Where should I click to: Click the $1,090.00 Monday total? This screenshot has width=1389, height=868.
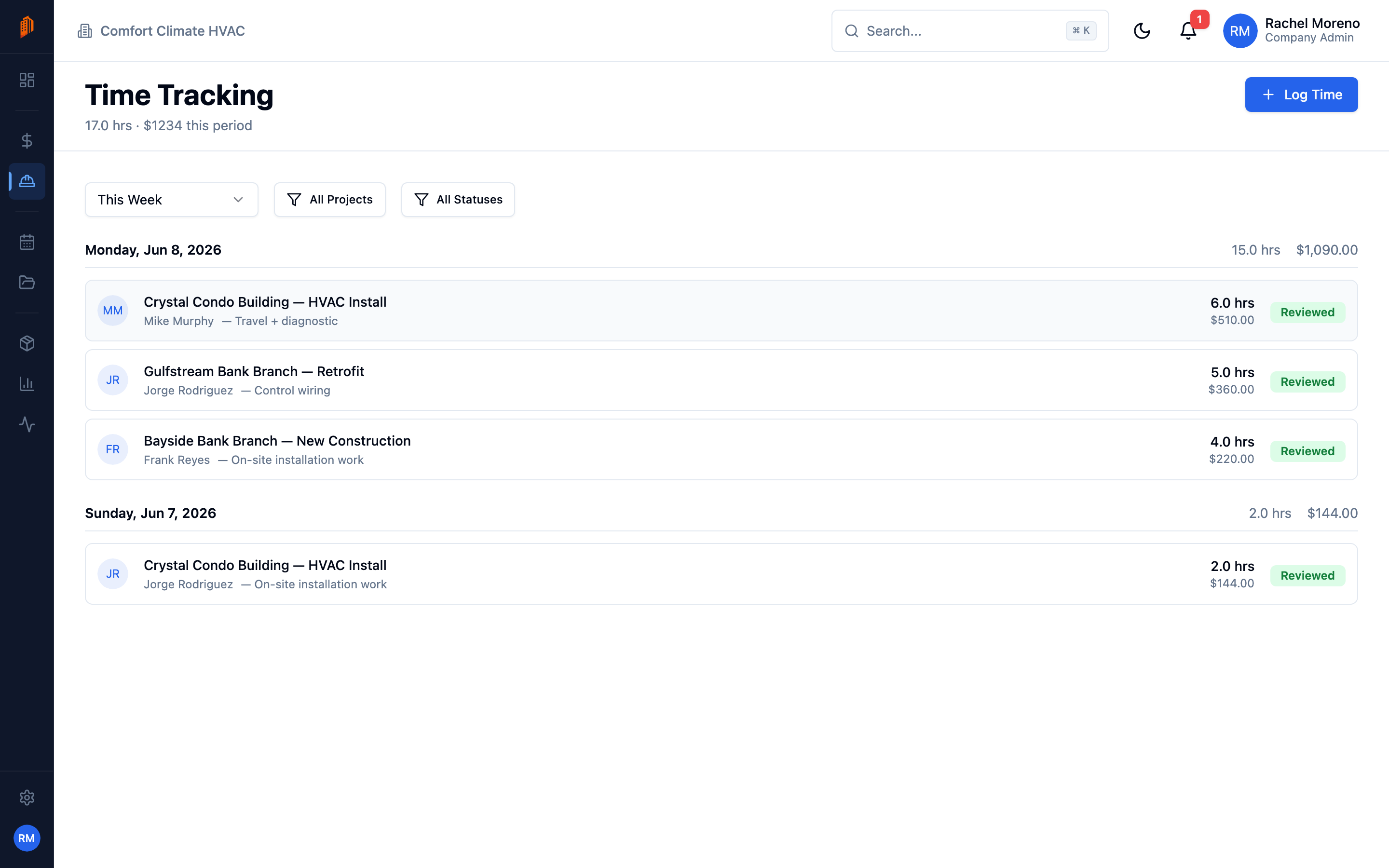click(x=1327, y=250)
